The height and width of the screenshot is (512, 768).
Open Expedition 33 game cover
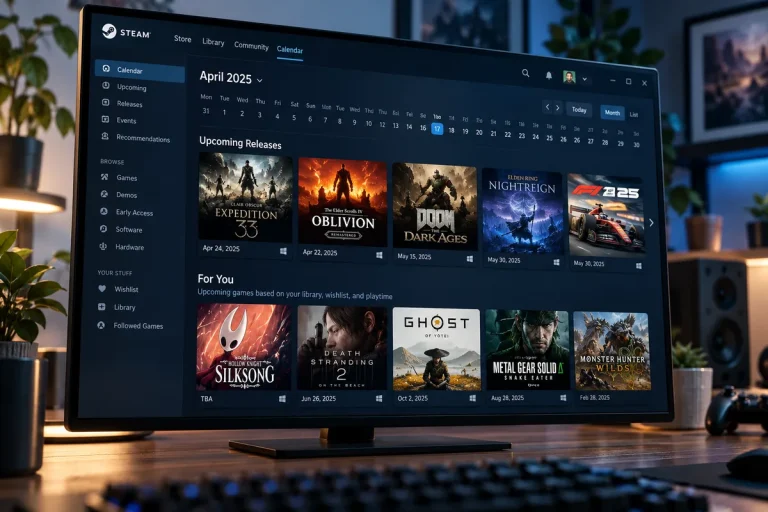(x=245, y=197)
